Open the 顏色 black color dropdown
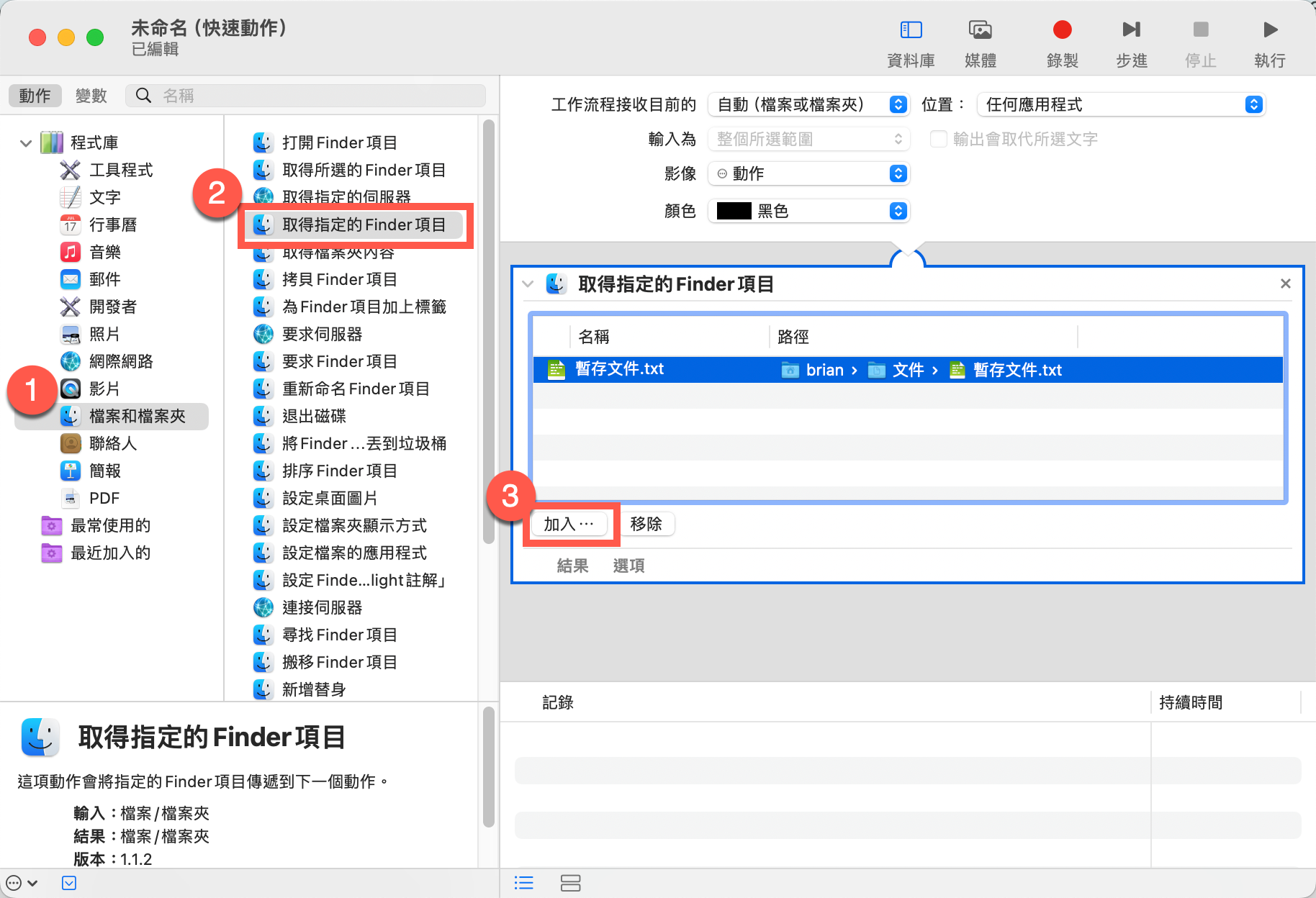 (x=809, y=212)
